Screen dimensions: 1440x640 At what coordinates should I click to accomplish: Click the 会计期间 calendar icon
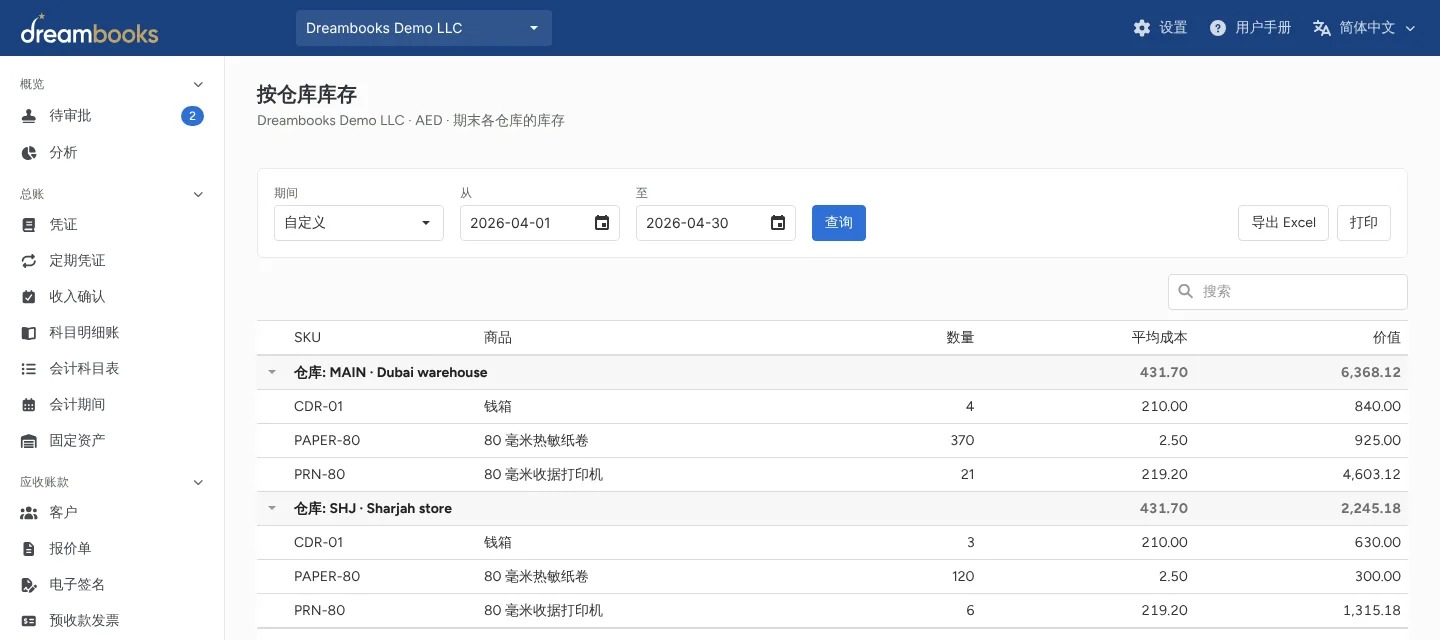click(x=29, y=405)
